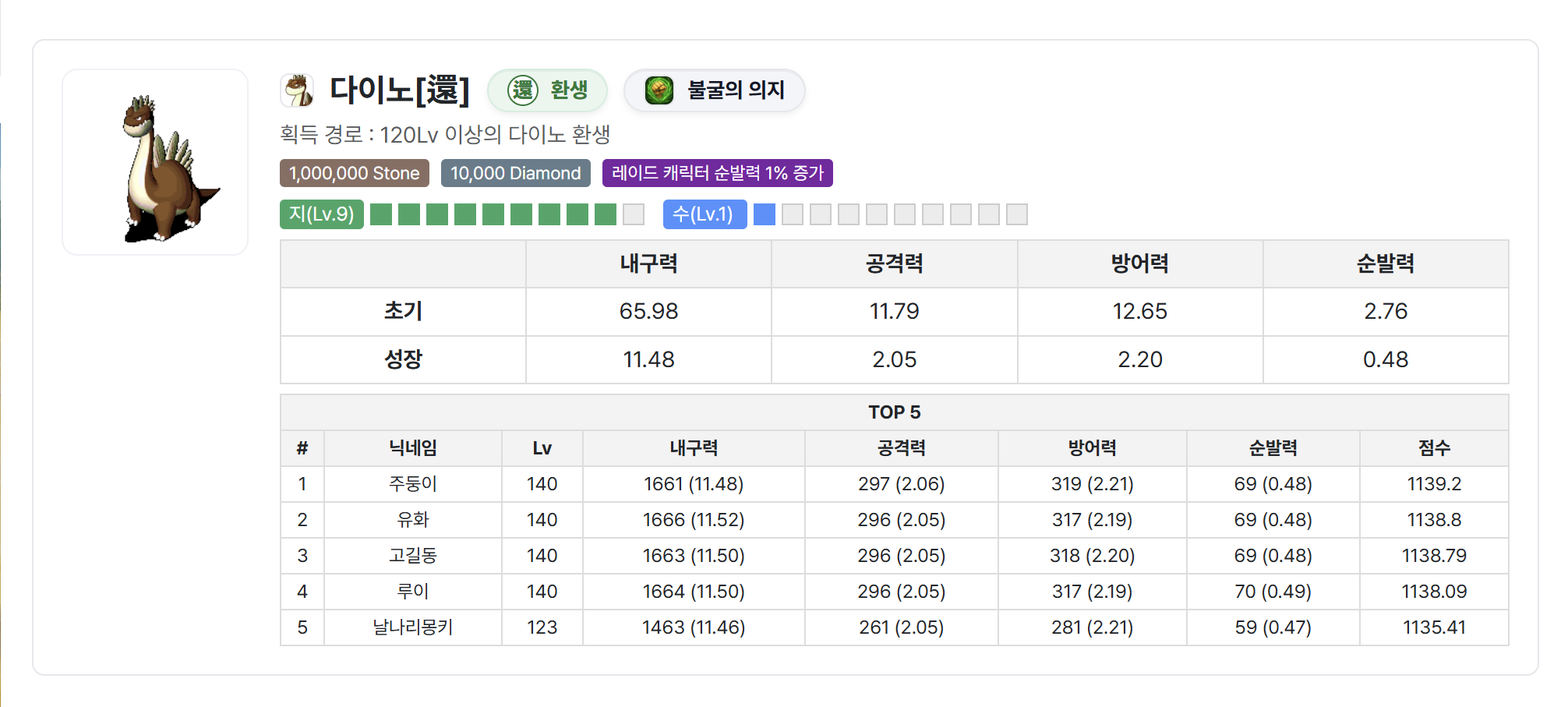The width and height of the screenshot is (1568, 707).
Task: Select the player name 주둥이
Action: (412, 484)
